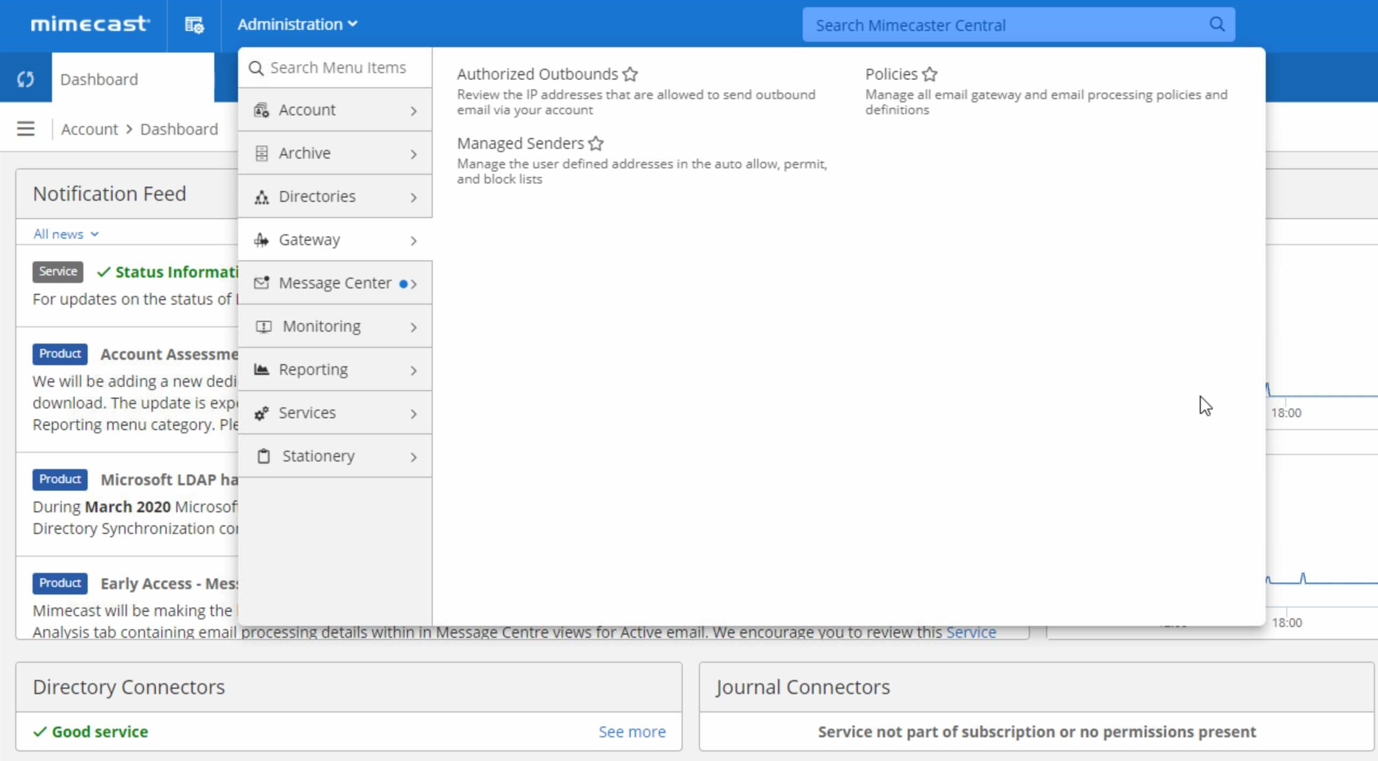This screenshot has width=1378, height=761.
Task: Open the All news filter dropdown
Action: pos(66,234)
